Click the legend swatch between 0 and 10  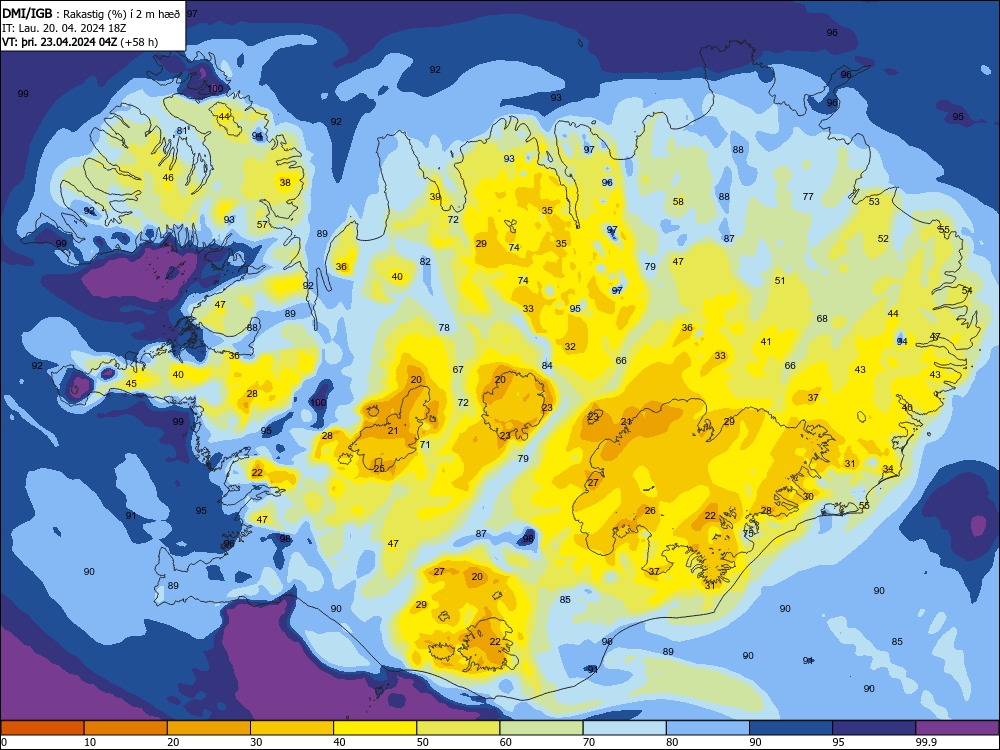pos(43,728)
